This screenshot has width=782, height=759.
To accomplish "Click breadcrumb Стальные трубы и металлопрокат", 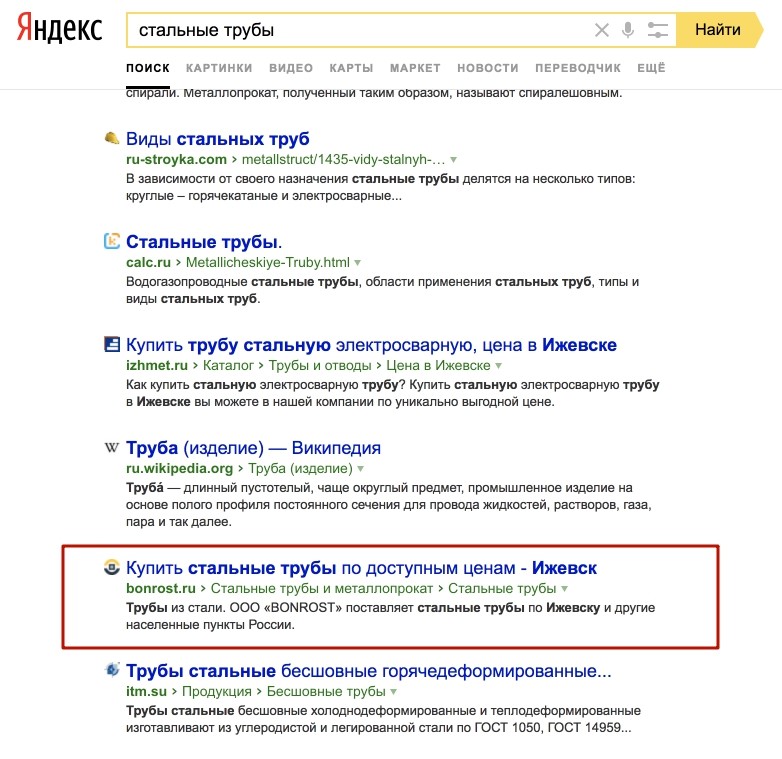I will pos(322,588).
